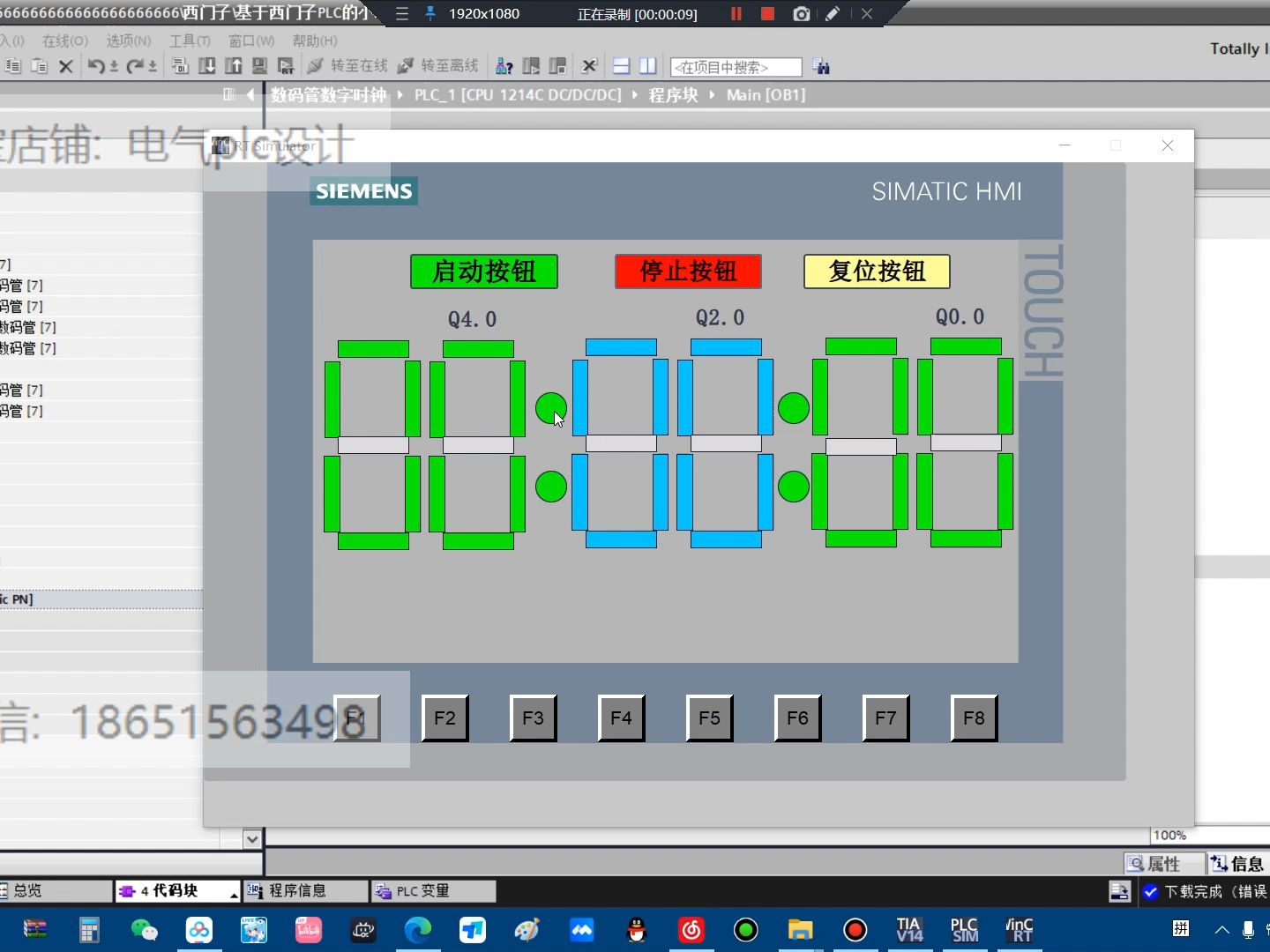Image resolution: width=1270 pixels, height=952 pixels.
Task: Click the Download to device icon
Action: point(206,66)
